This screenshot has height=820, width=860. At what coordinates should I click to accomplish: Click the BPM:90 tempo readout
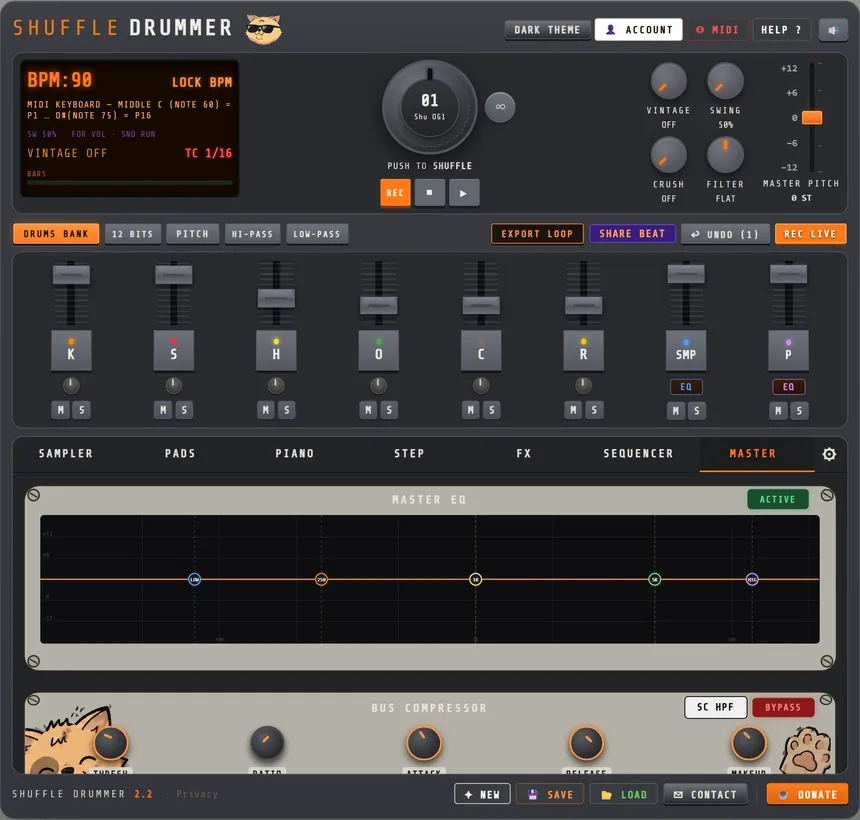click(x=60, y=80)
